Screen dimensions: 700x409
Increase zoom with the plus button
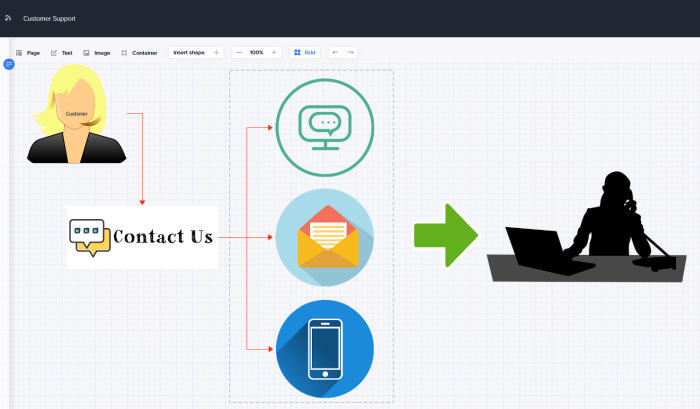(x=274, y=53)
